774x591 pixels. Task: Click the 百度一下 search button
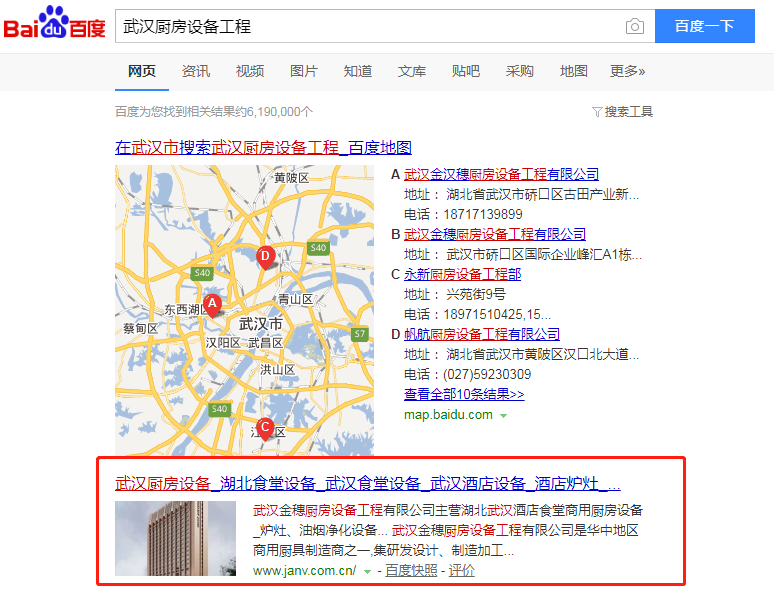coord(704,26)
